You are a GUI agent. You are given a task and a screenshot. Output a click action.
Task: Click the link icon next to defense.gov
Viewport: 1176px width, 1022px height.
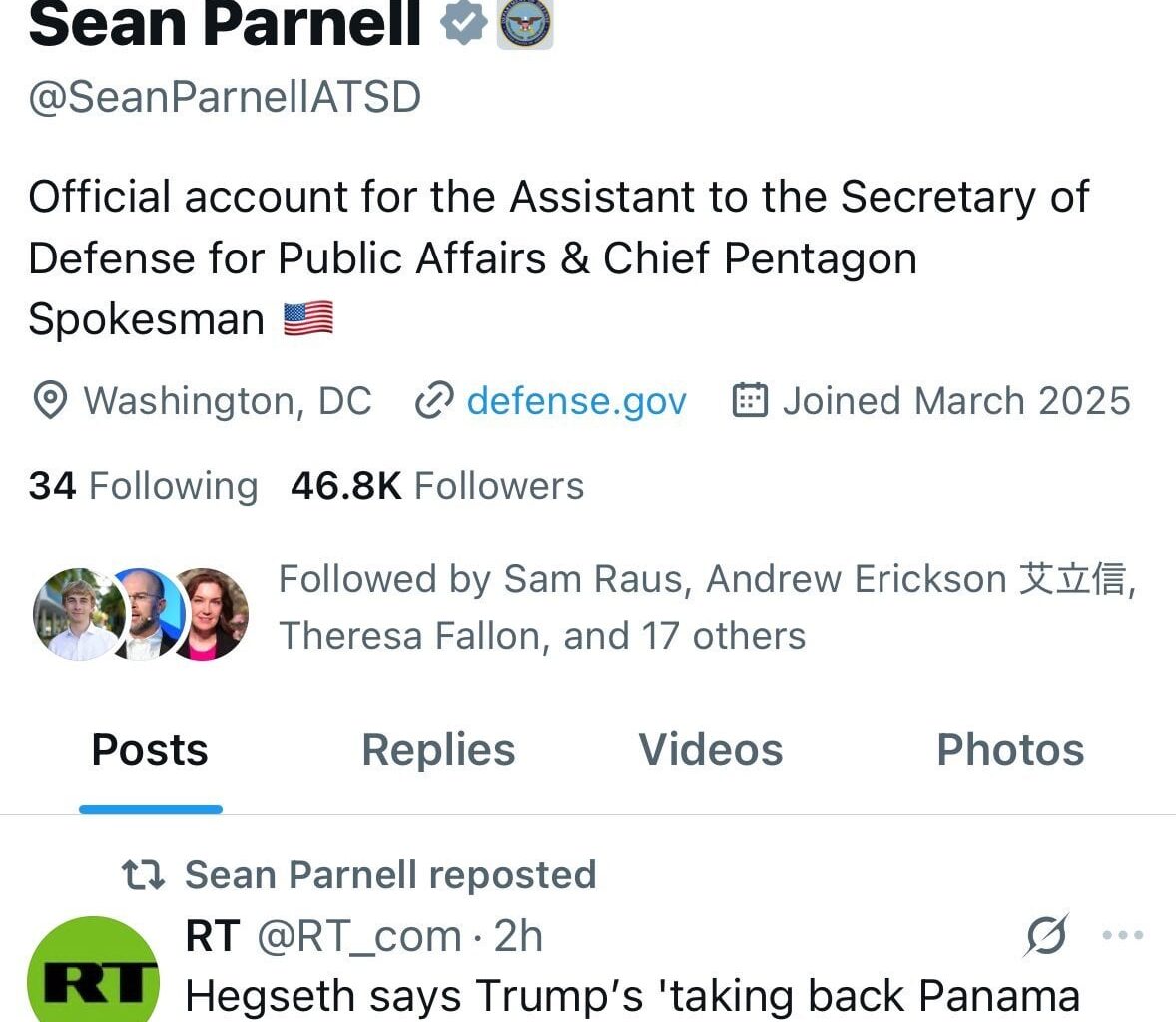coord(431,401)
